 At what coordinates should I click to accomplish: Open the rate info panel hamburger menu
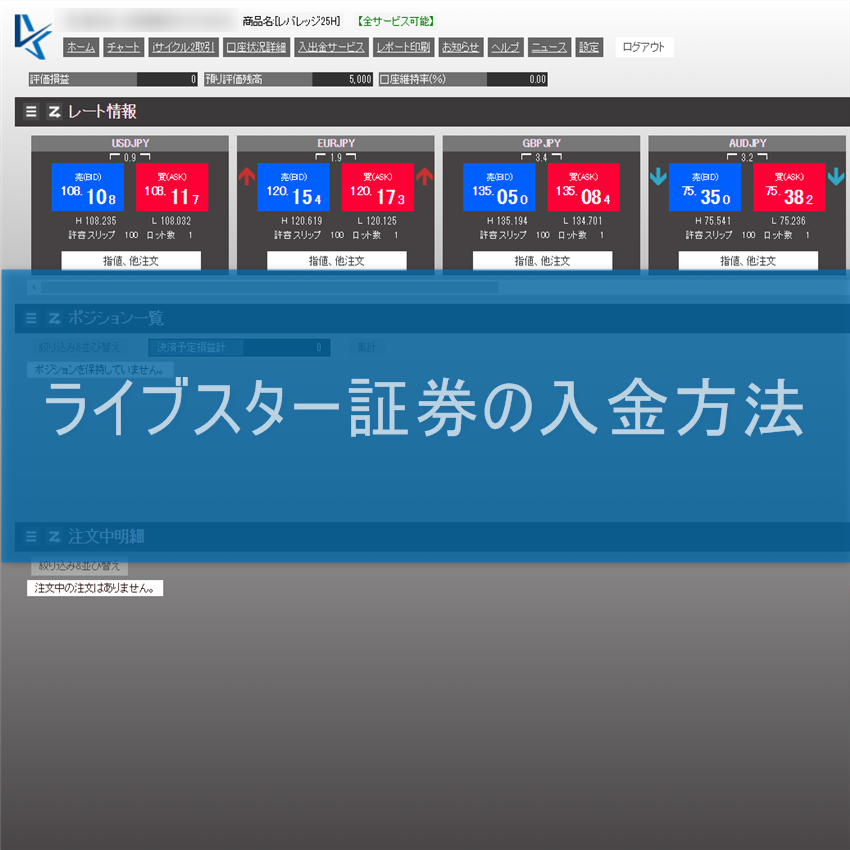point(31,112)
